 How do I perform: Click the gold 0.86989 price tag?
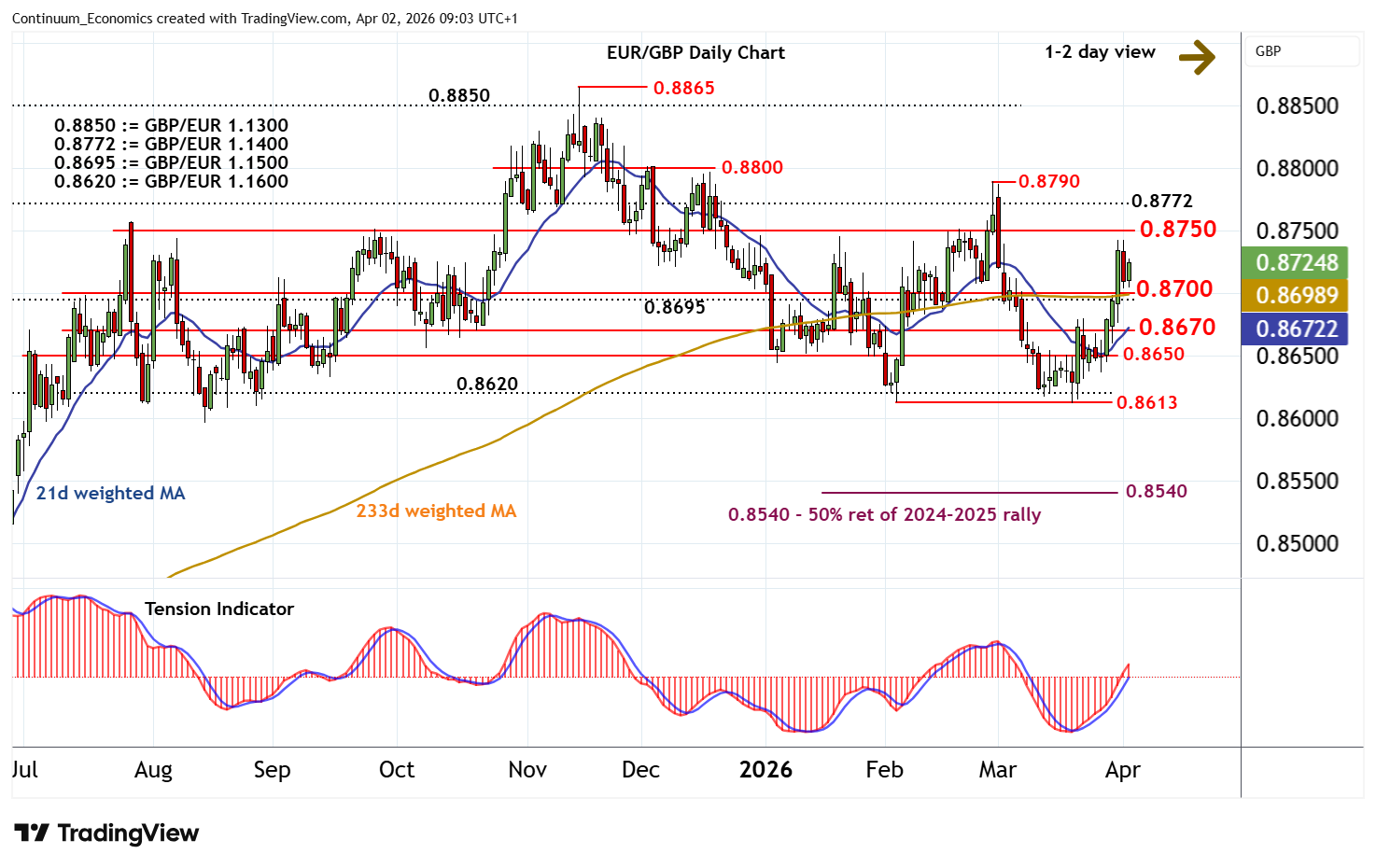click(x=1297, y=296)
